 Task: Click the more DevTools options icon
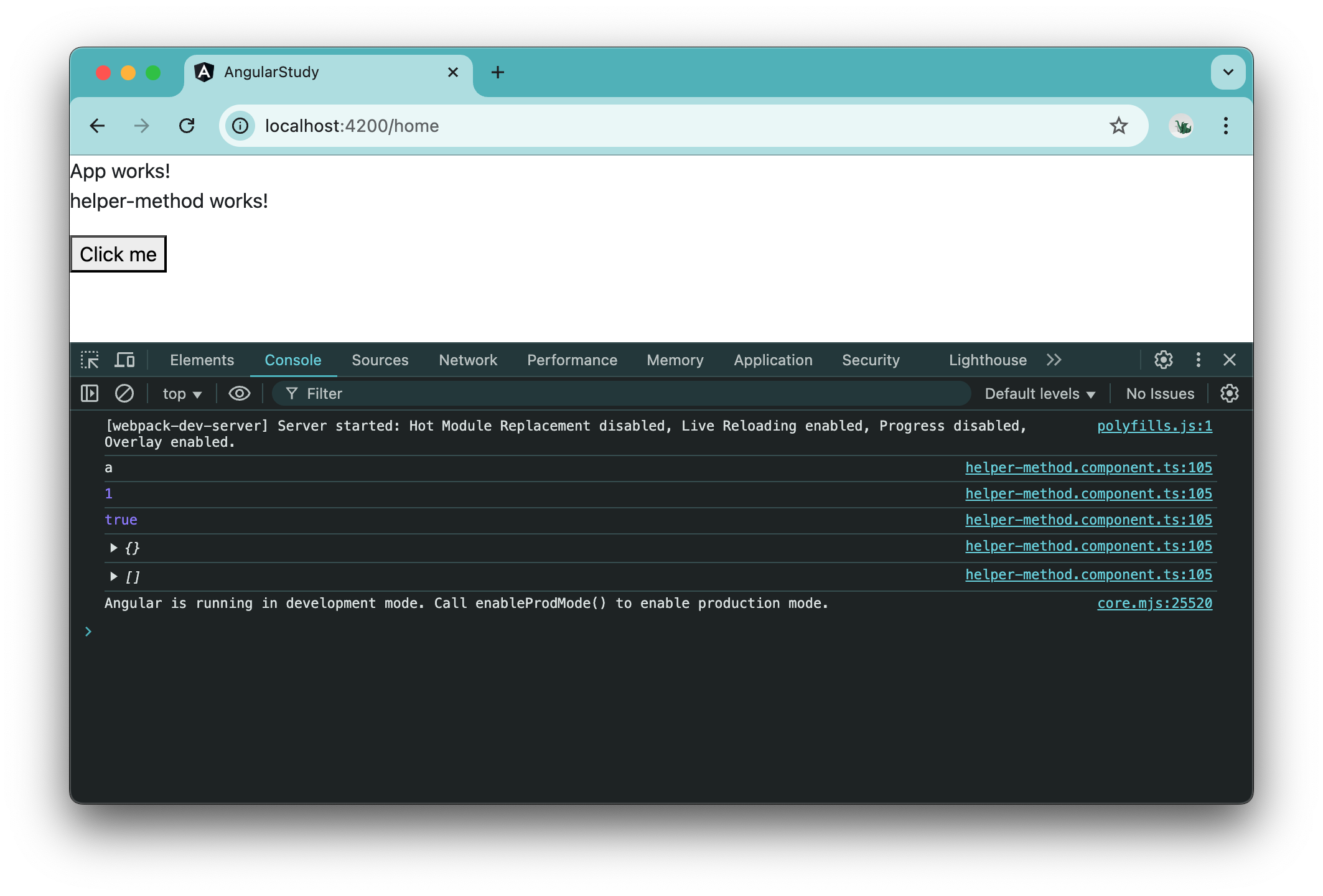tap(1198, 360)
